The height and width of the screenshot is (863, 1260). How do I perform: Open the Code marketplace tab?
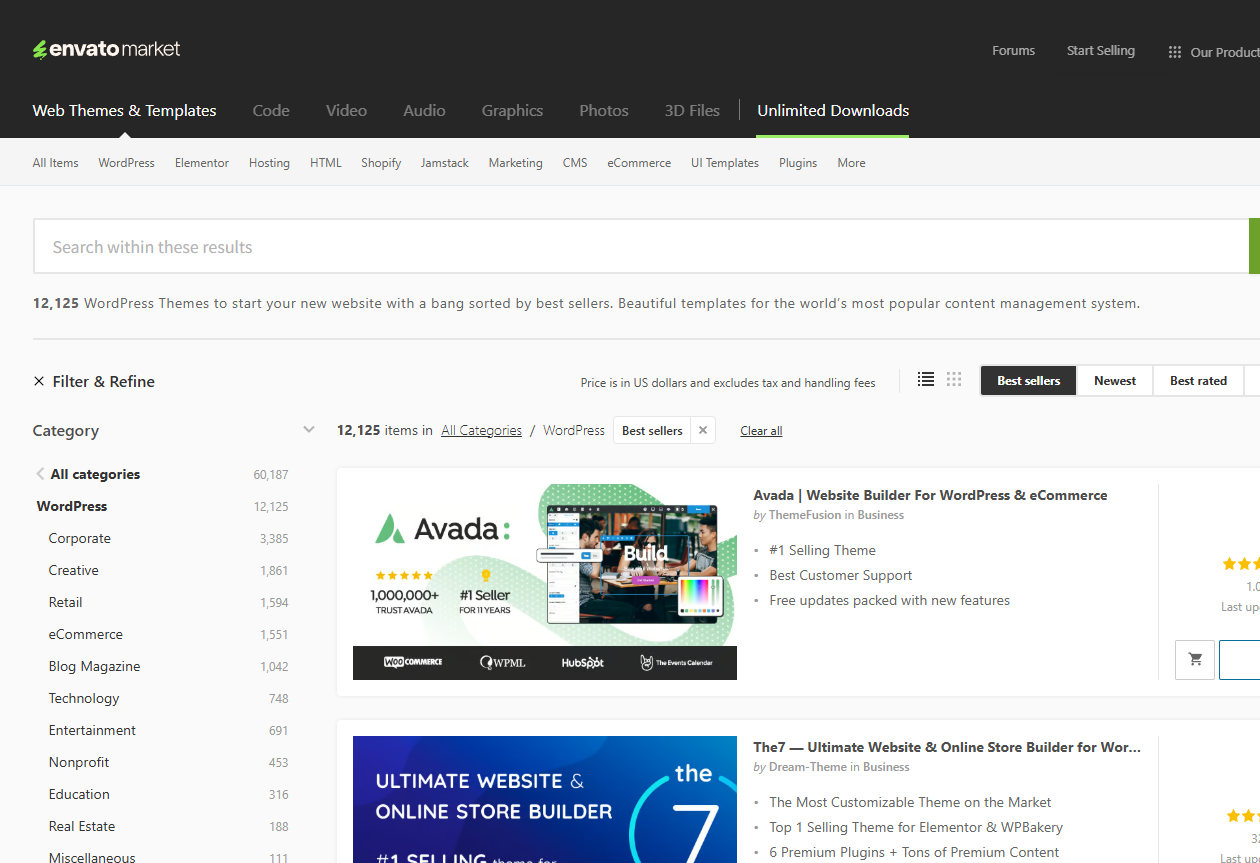[x=271, y=111]
